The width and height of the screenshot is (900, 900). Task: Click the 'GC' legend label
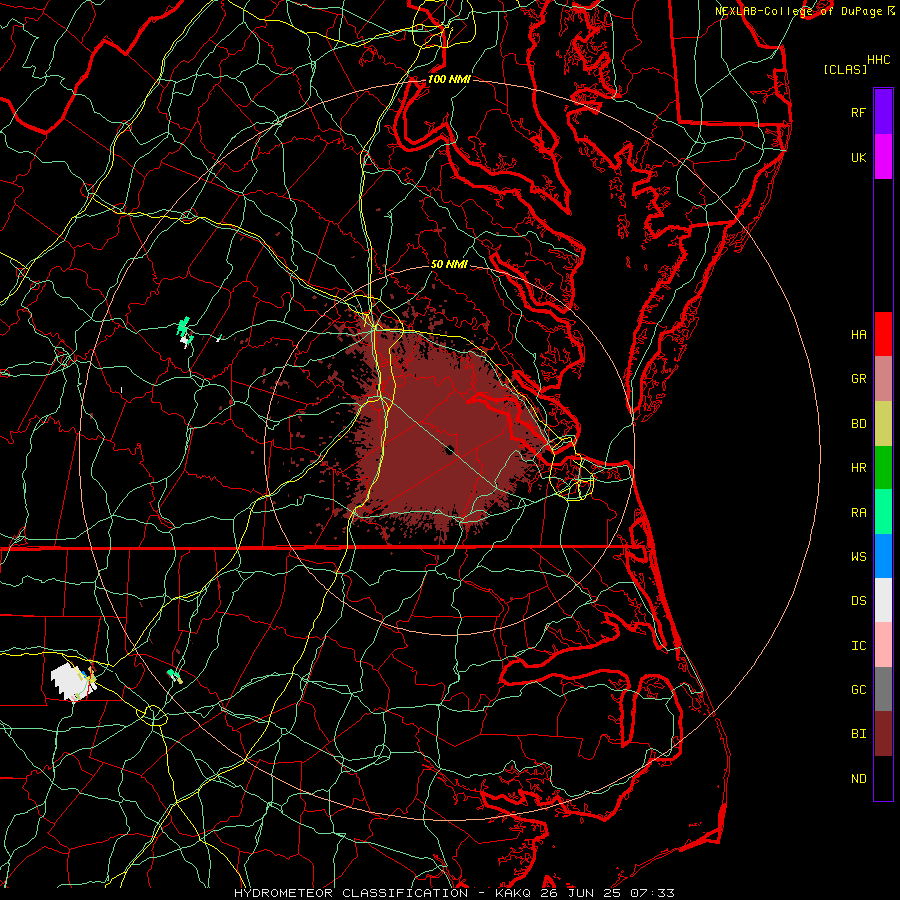coord(858,690)
